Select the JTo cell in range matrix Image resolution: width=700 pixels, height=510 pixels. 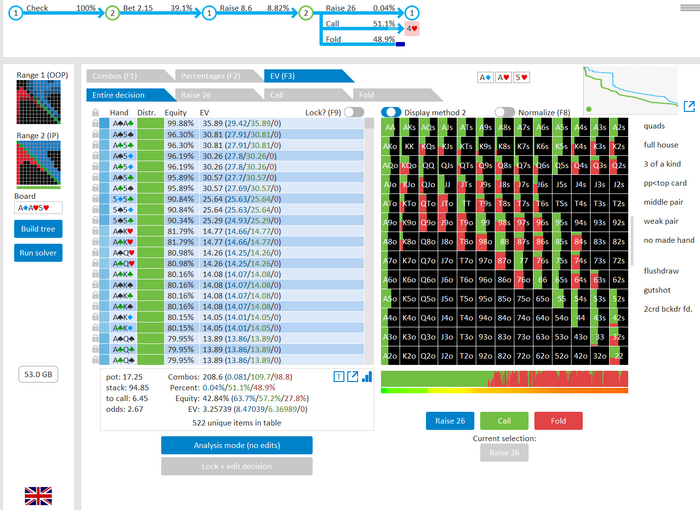(x=447, y=203)
